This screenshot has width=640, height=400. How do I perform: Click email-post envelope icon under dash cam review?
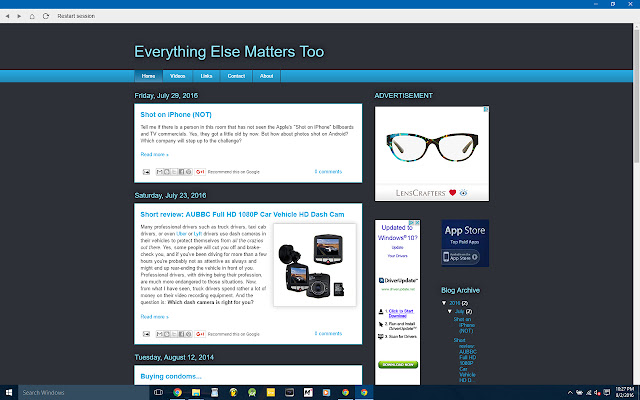(x=146, y=334)
